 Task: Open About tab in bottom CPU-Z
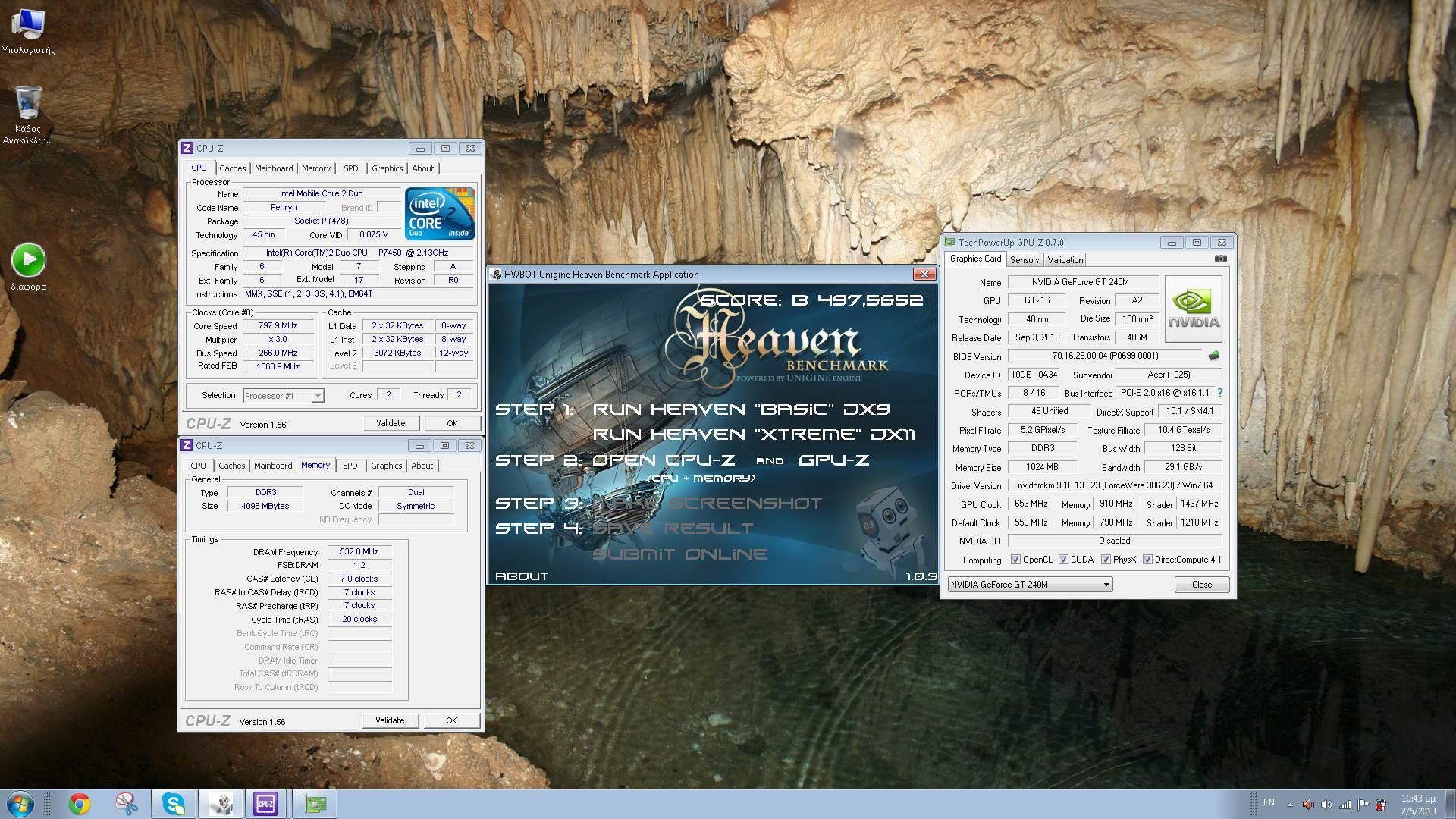pos(422,466)
